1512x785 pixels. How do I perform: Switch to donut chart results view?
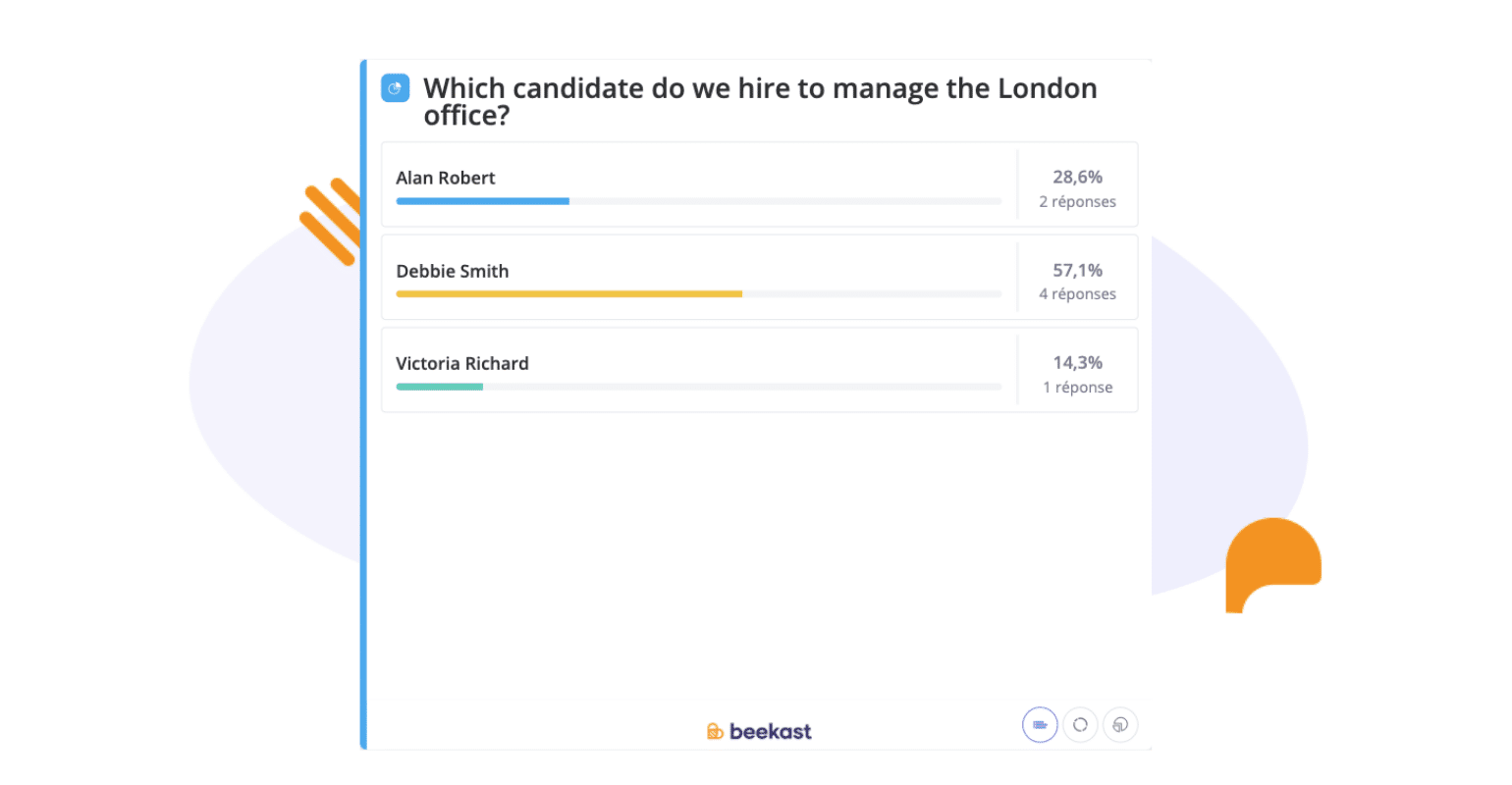pyautogui.click(x=1080, y=725)
